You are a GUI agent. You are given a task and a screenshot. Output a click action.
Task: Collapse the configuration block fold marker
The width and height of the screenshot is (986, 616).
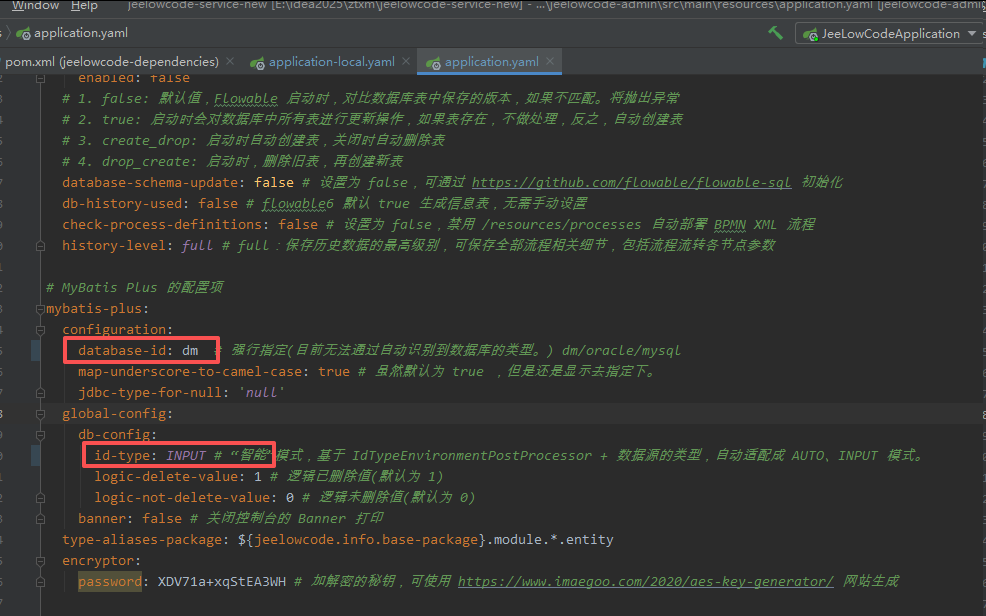(40, 329)
